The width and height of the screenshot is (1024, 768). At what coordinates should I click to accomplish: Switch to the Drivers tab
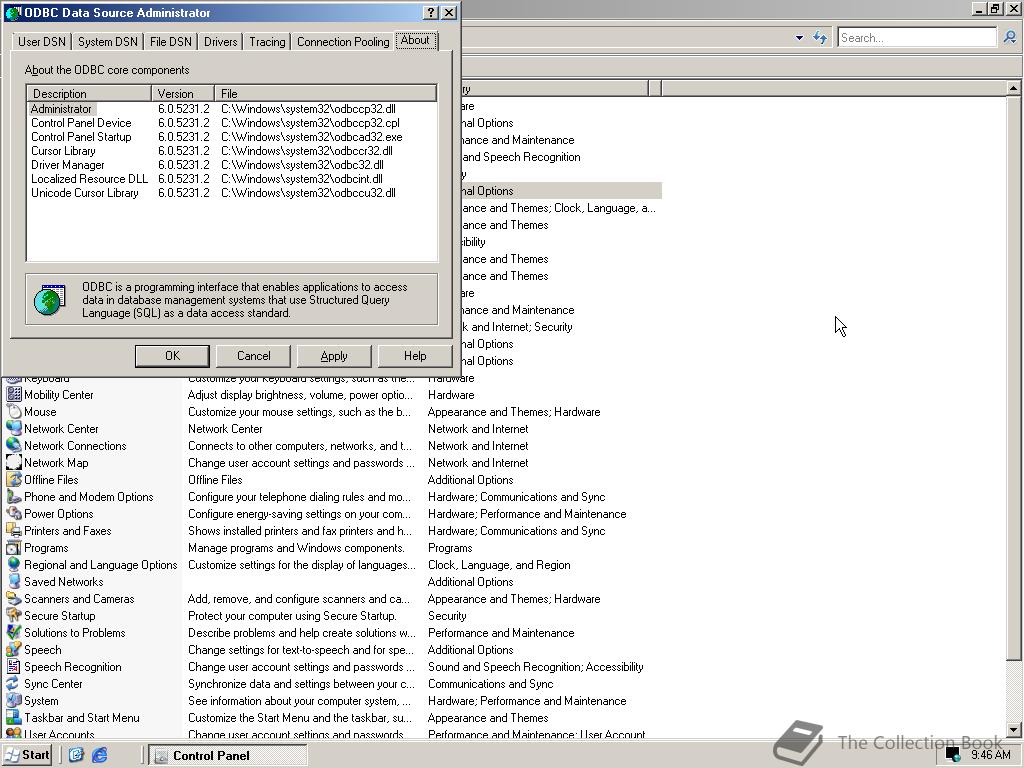tap(220, 42)
